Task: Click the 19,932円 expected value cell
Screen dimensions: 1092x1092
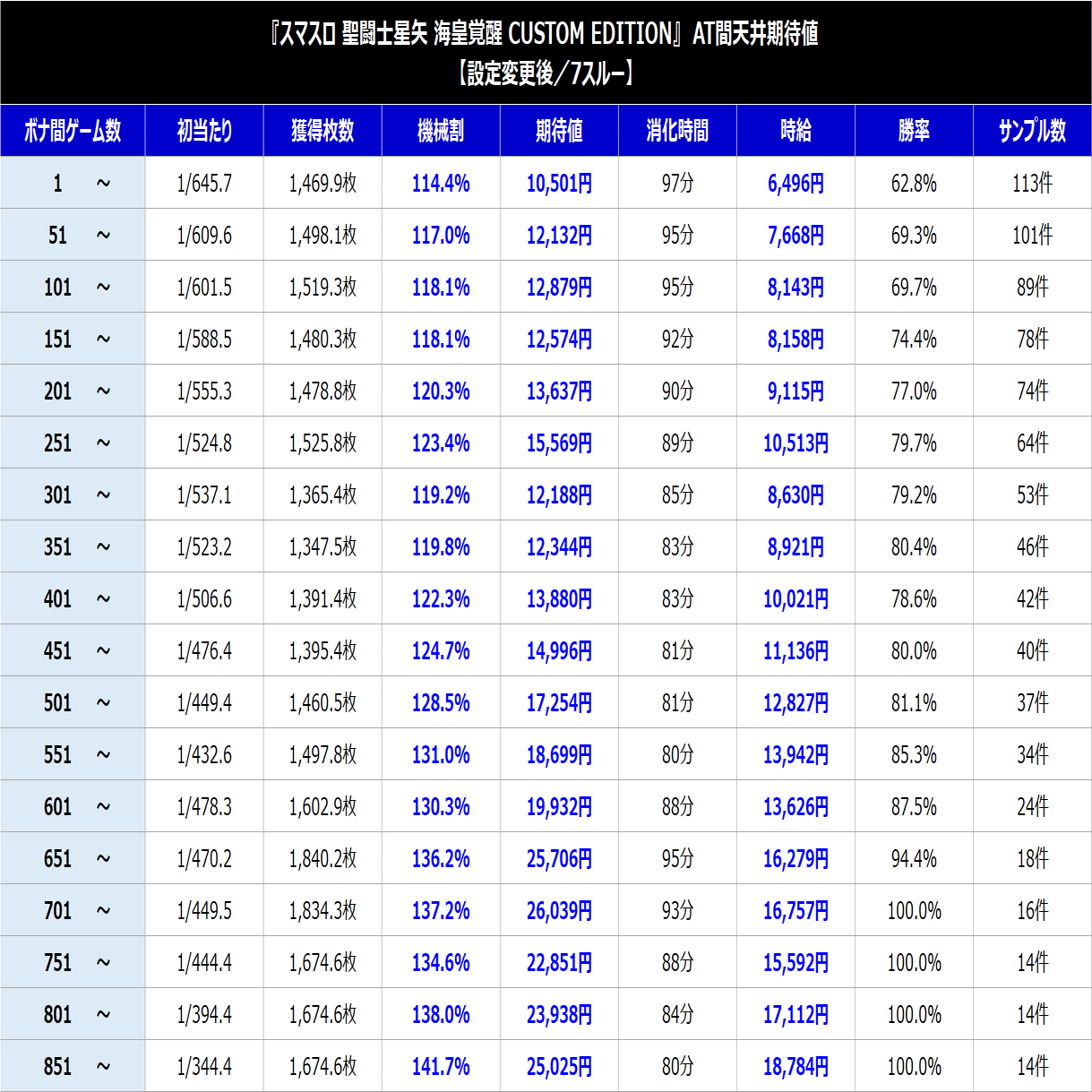Action: click(559, 806)
